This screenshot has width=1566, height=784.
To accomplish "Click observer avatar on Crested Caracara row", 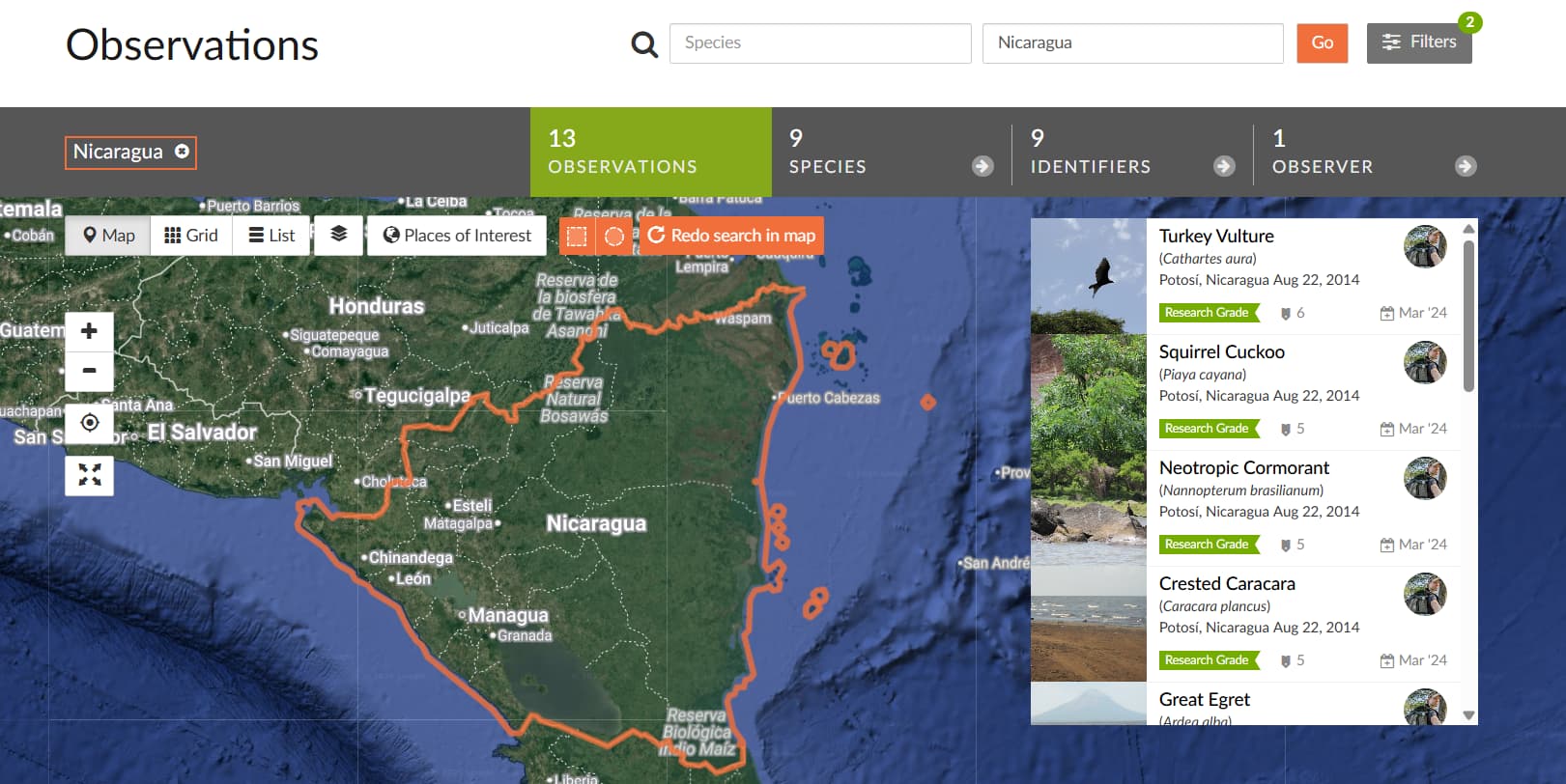I will pyautogui.click(x=1425, y=594).
